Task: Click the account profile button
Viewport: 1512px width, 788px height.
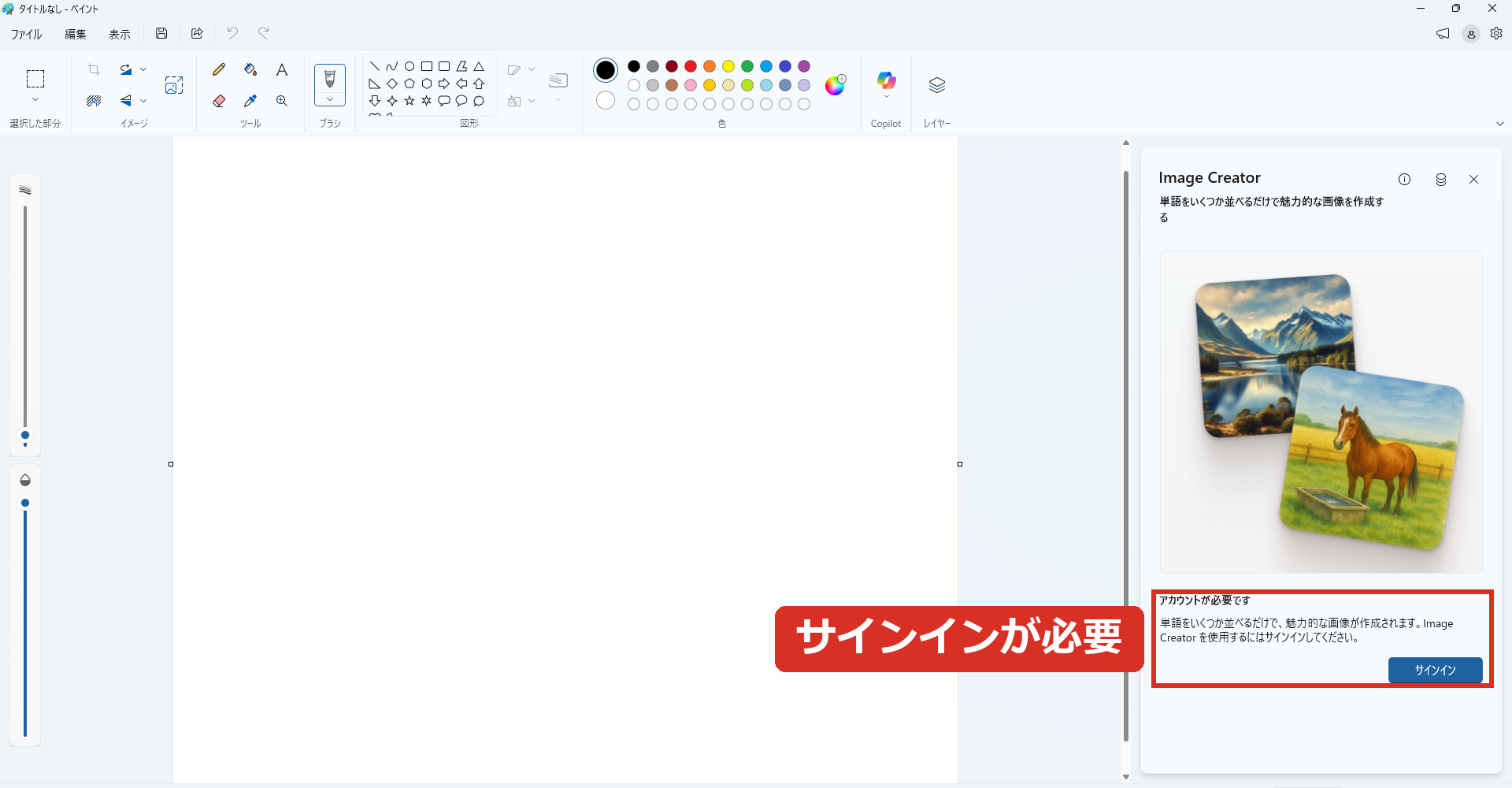Action: point(1470,34)
